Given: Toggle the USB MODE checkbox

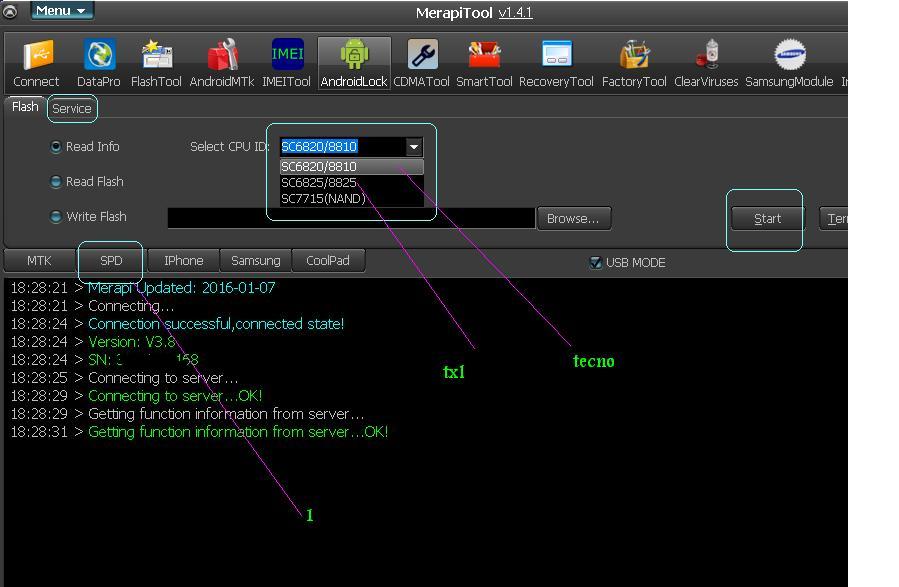Looking at the screenshot, I should [628, 263].
